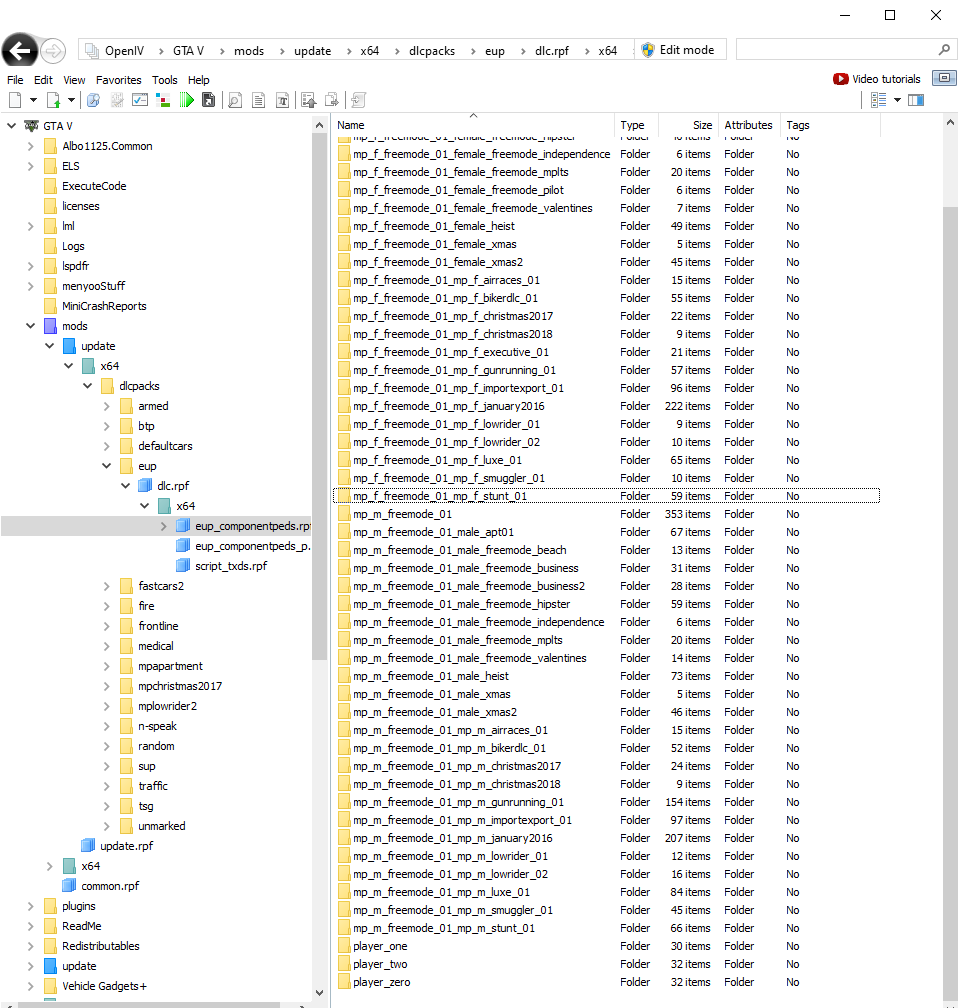
Task: Expand the armed folder node
Action: click(107, 406)
